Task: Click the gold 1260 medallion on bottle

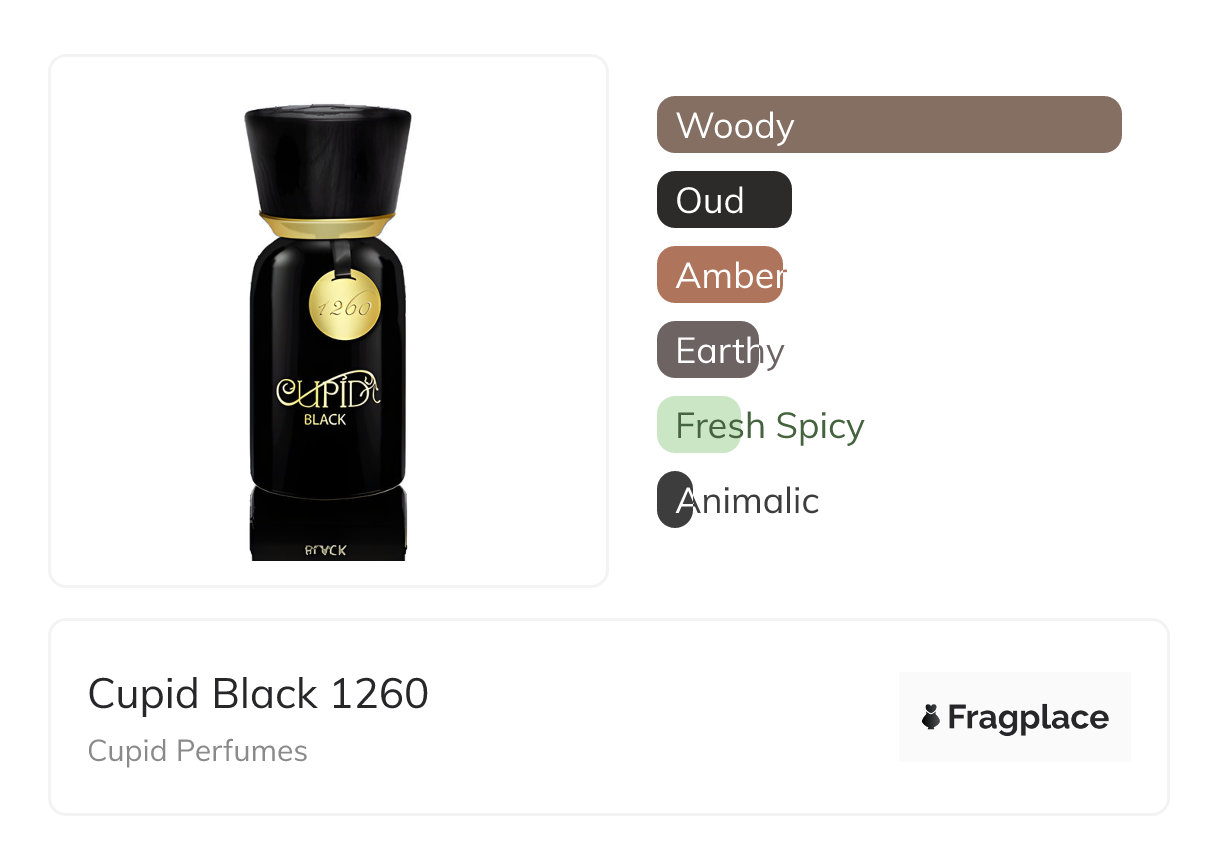Action: click(x=344, y=306)
